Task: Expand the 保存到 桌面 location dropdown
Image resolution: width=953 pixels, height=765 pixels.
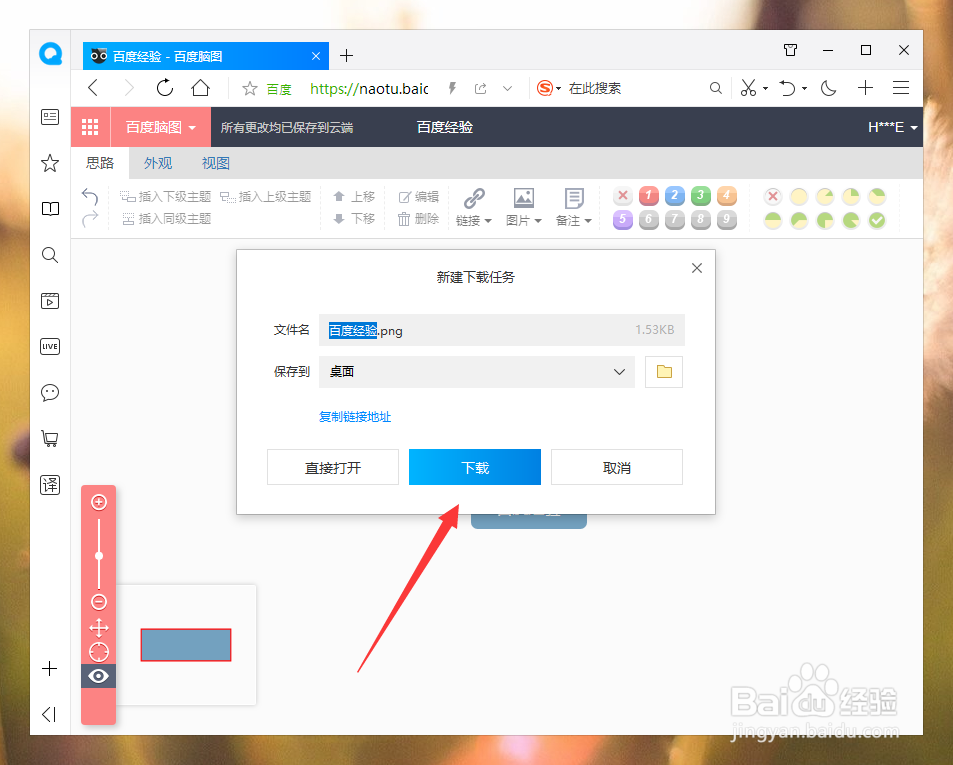Action: point(477,372)
